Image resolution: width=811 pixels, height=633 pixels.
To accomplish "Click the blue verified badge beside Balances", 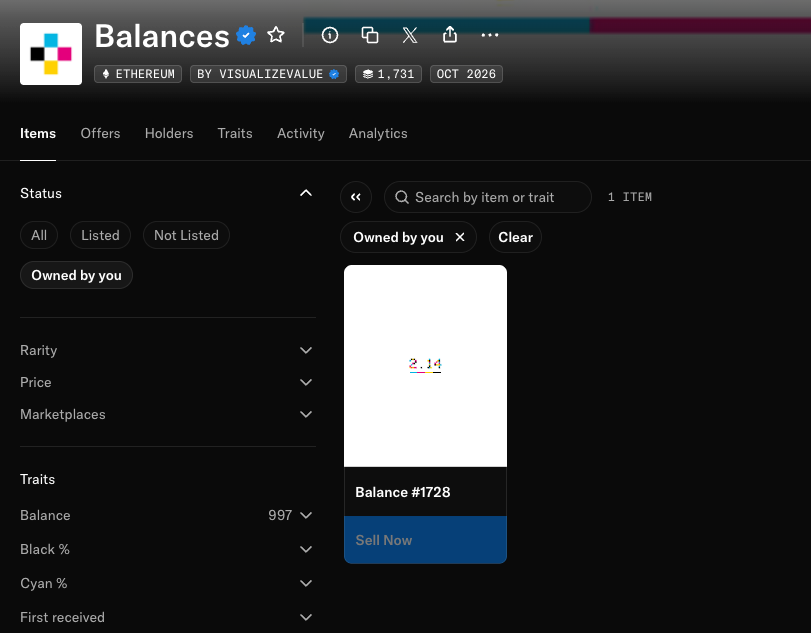I will (246, 36).
